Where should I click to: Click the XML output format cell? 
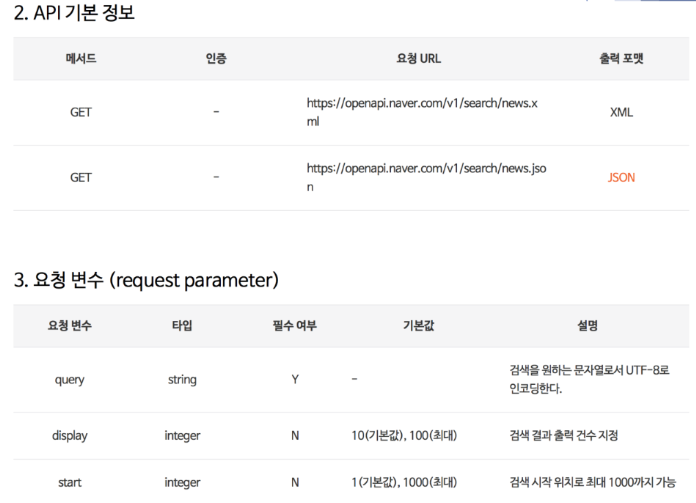[x=621, y=112]
